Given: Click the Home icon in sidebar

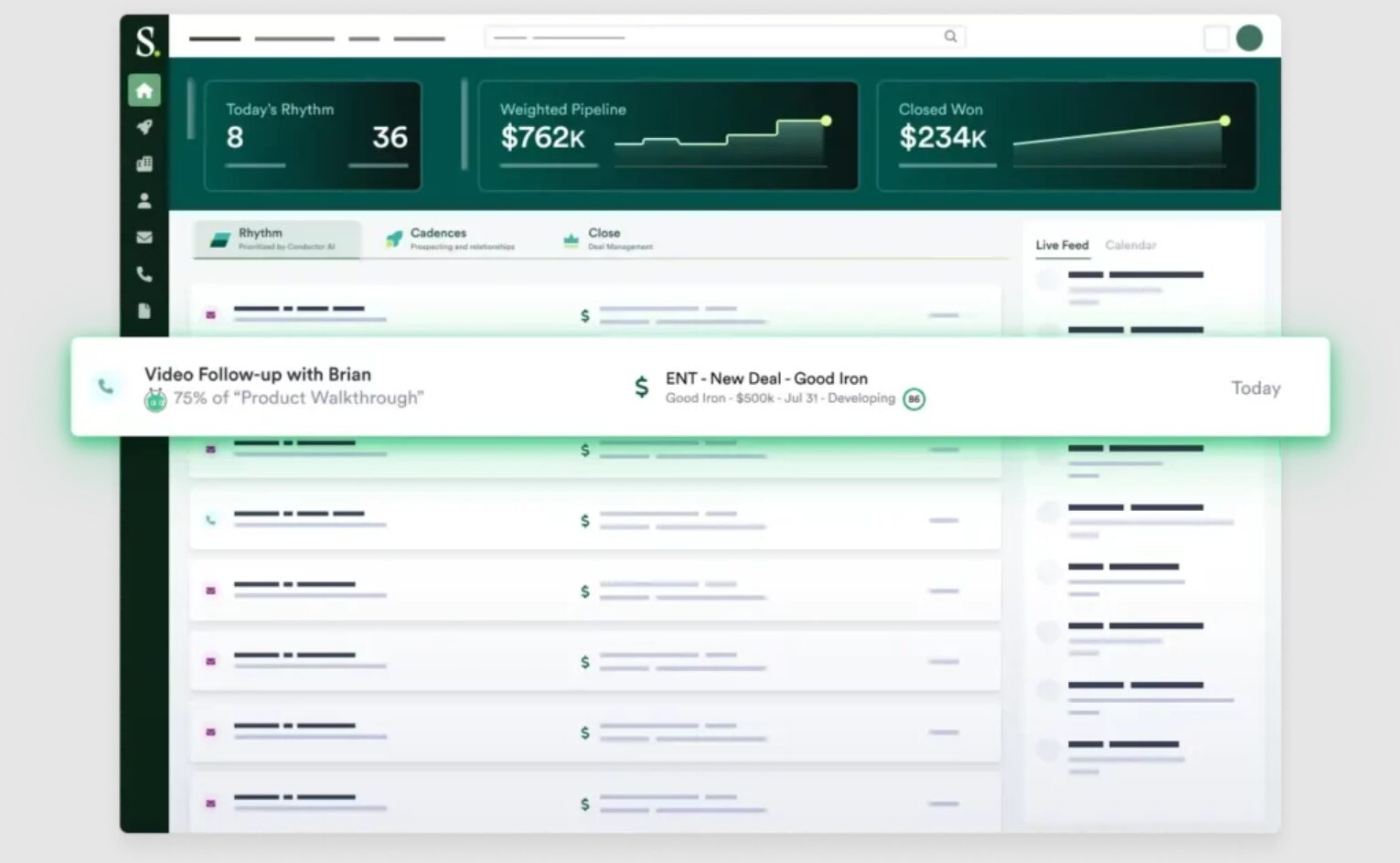Looking at the screenshot, I should point(144,91).
